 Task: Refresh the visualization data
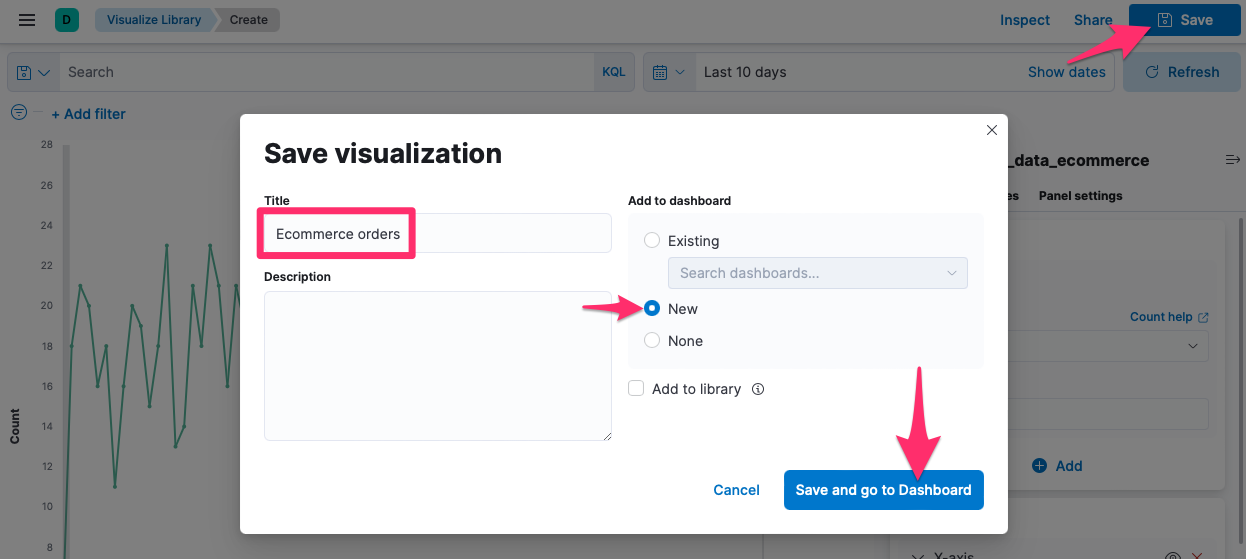(x=1182, y=72)
